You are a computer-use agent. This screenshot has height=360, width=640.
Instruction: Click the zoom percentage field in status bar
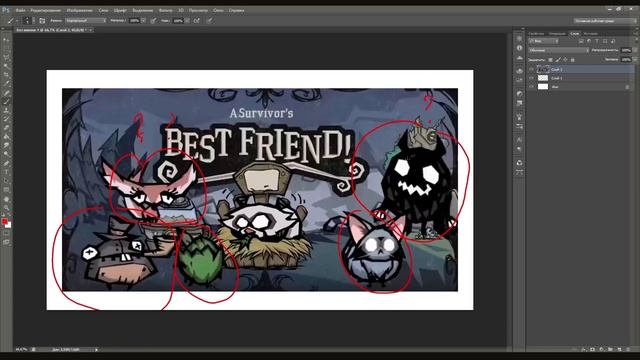point(21,349)
